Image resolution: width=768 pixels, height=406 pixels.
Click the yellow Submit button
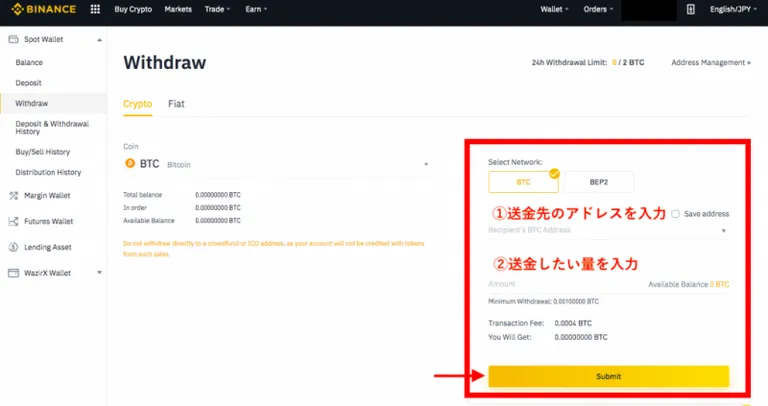click(608, 376)
